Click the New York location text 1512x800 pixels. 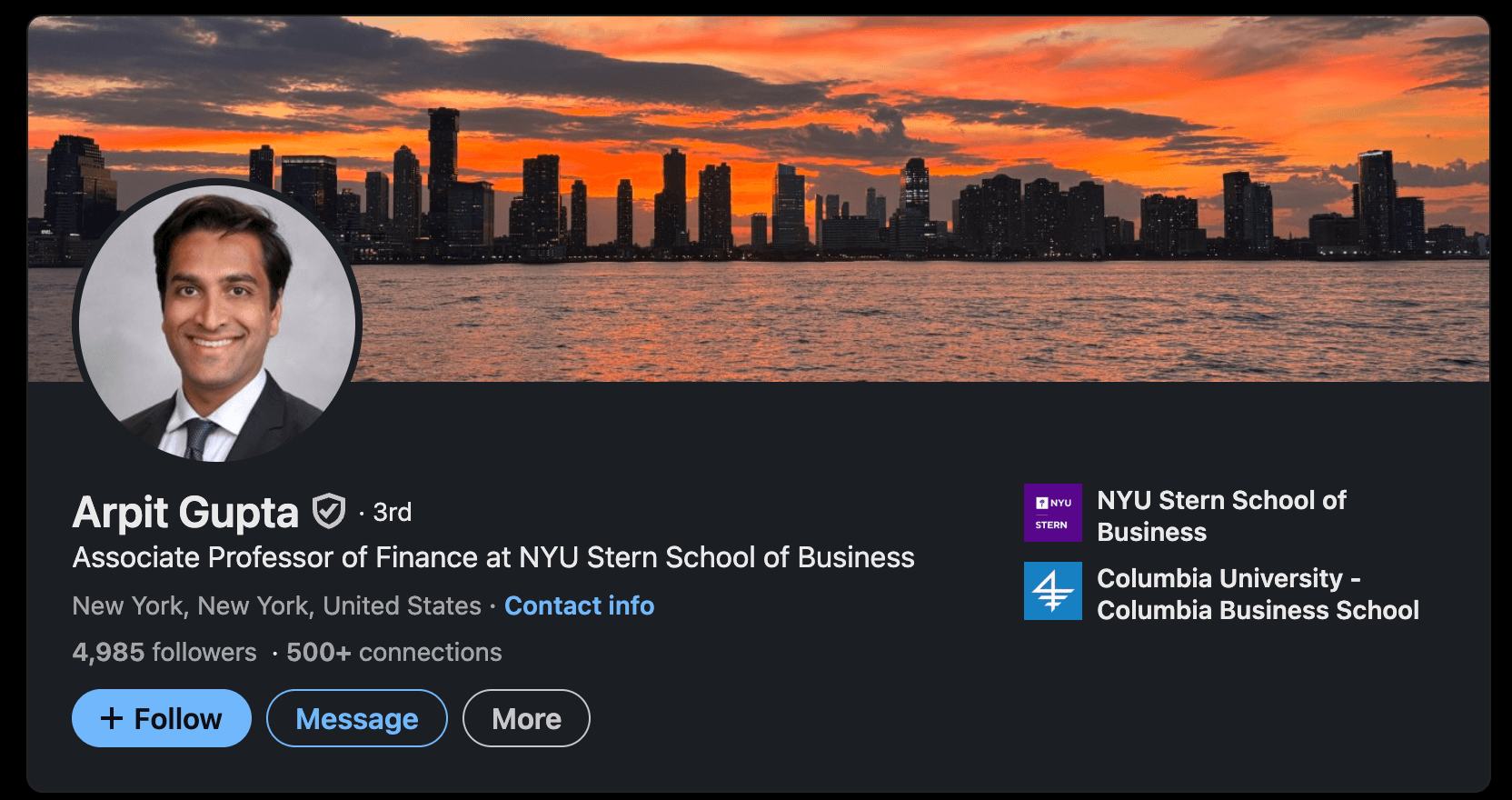[277, 605]
